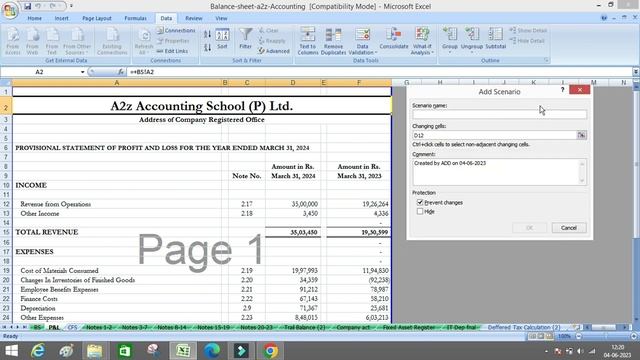Select cell with Revenue from Operations
This screenshot has width=640, height=360.
pyautogui.click(x=117, y=204)
